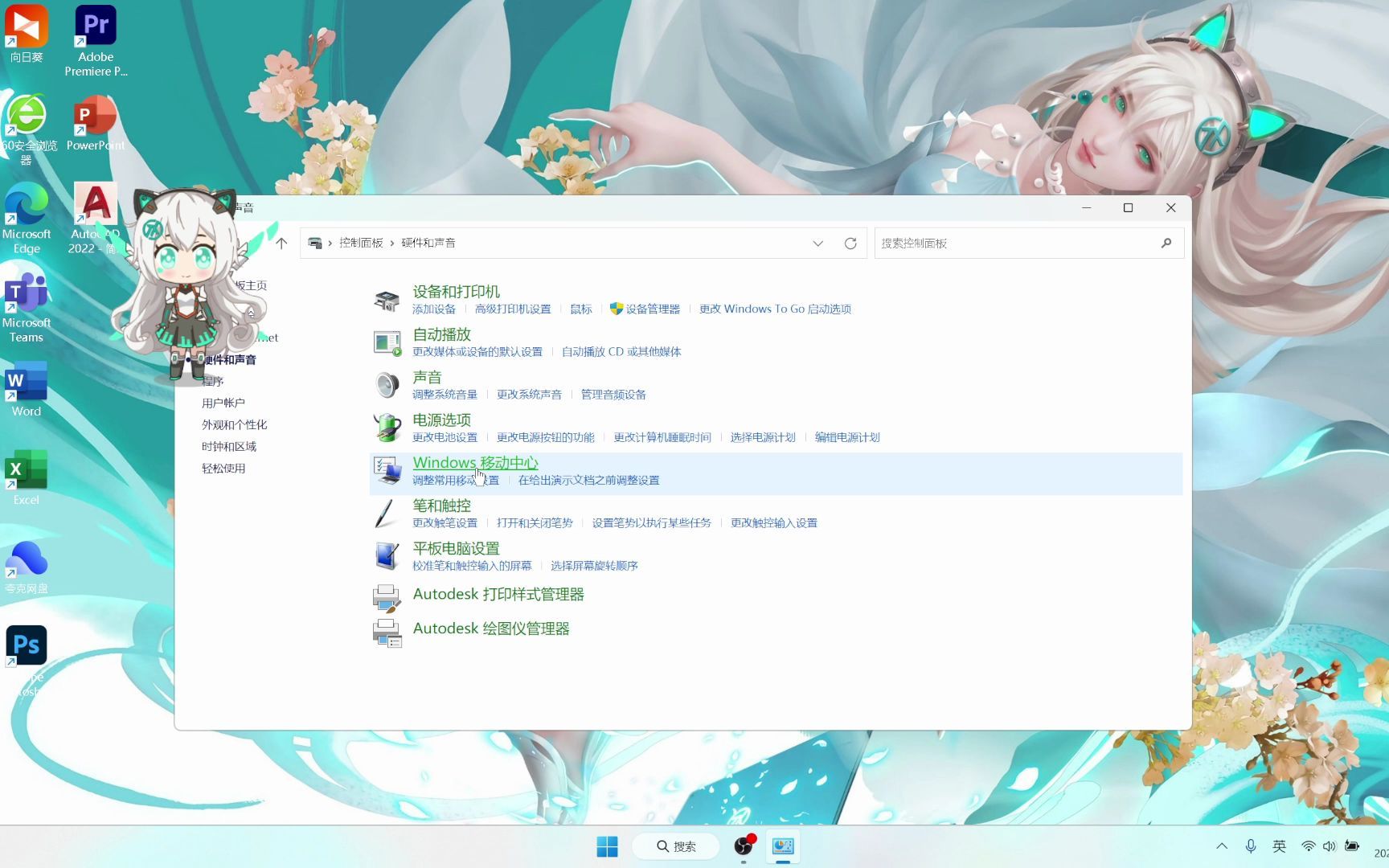Expand the address bar history dropdown
Viewport: 1389px width, 868px height.
tap(818, 244)
